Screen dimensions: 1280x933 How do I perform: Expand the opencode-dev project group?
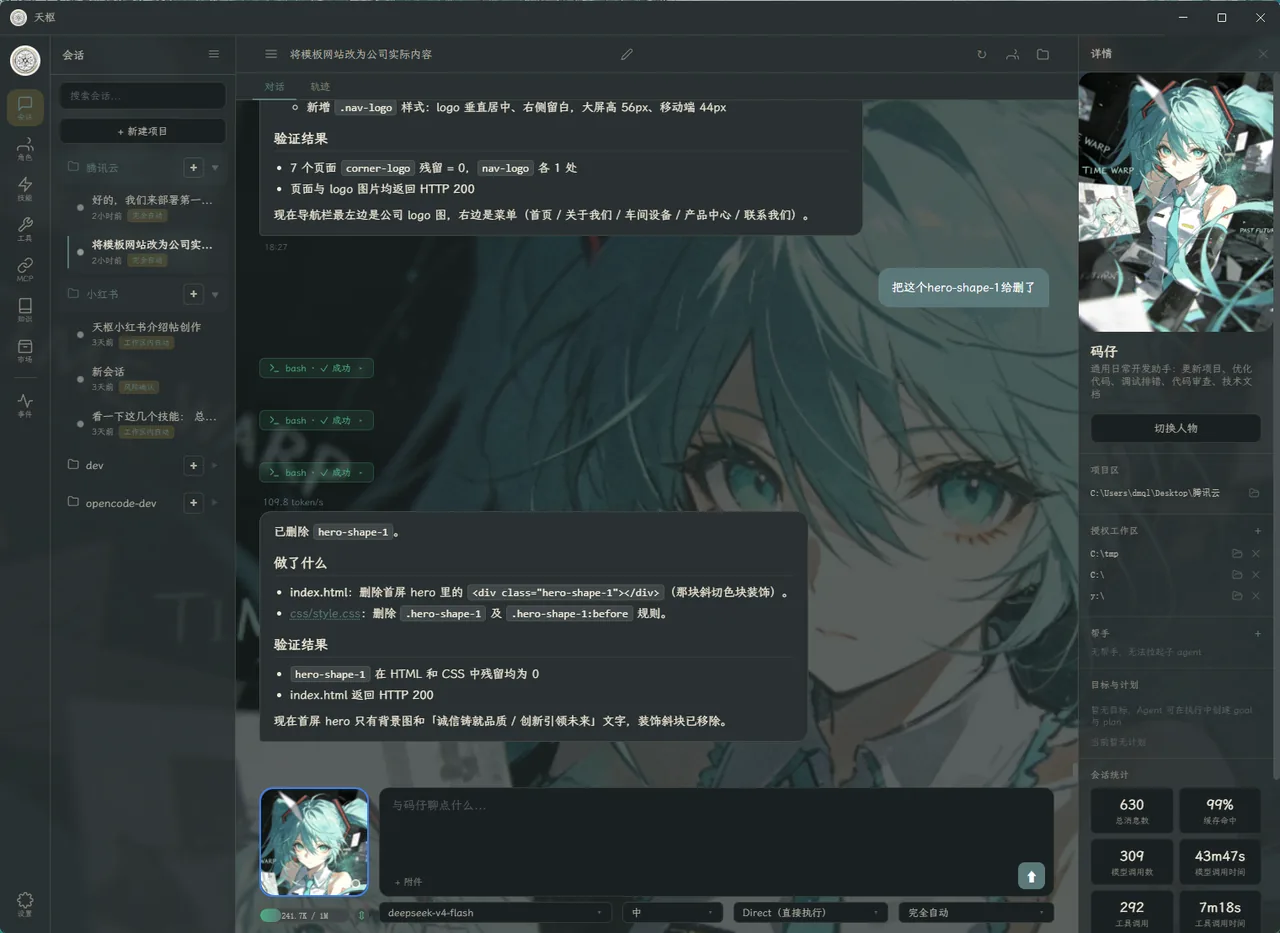[215, 502]
